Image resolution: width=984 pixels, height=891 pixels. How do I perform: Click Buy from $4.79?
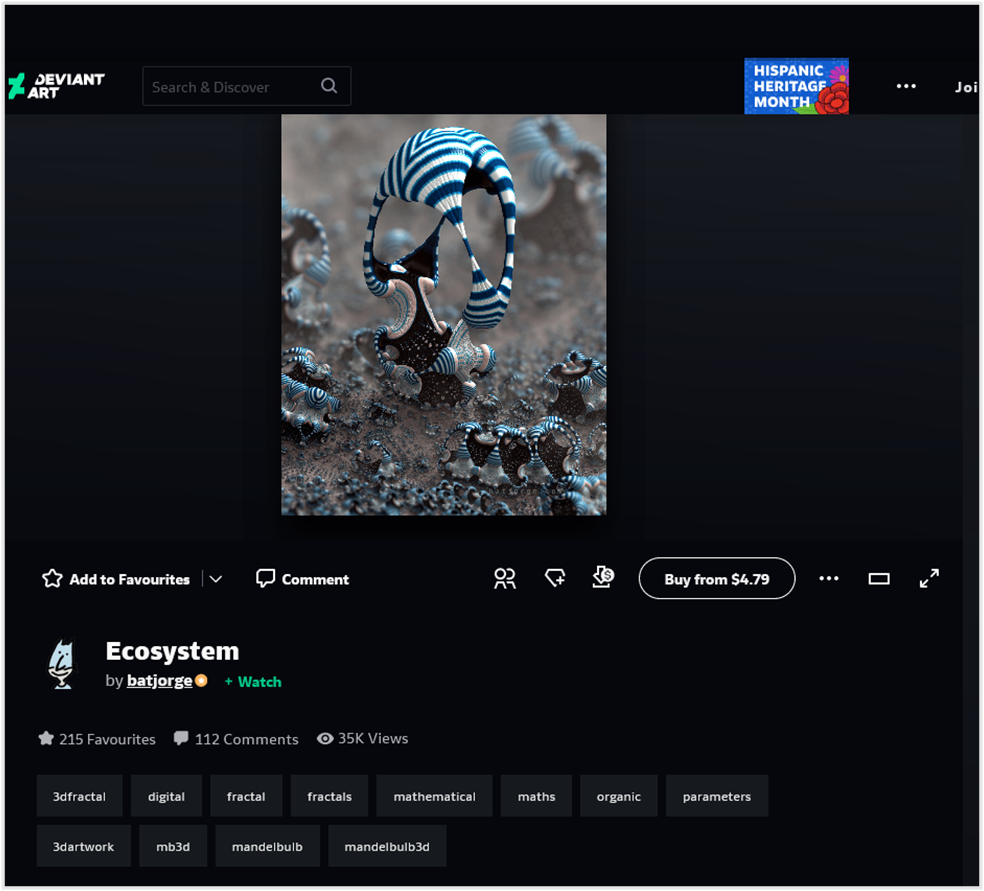coord(717,579)
